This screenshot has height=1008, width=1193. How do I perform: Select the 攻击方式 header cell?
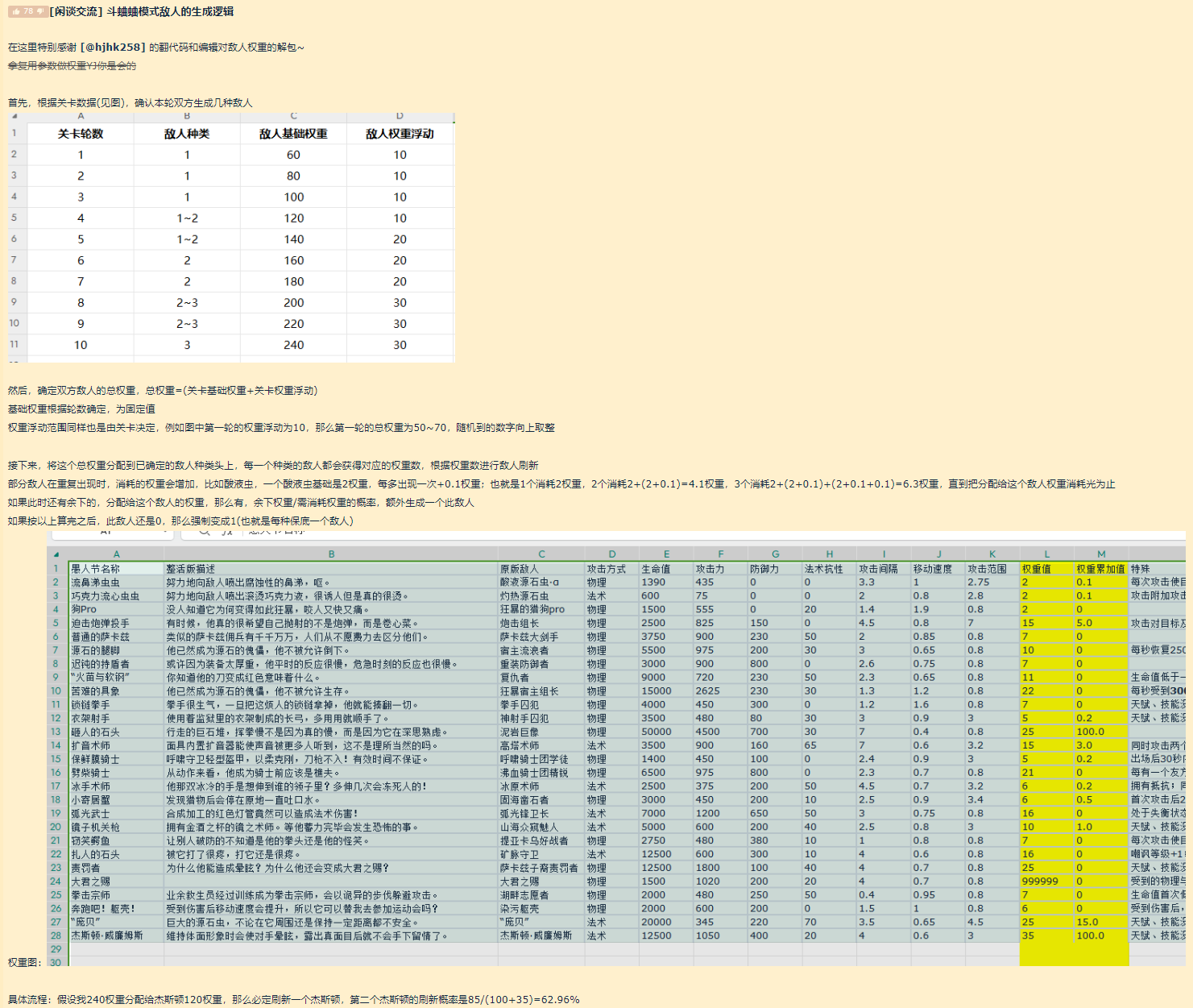click(612, 569)
